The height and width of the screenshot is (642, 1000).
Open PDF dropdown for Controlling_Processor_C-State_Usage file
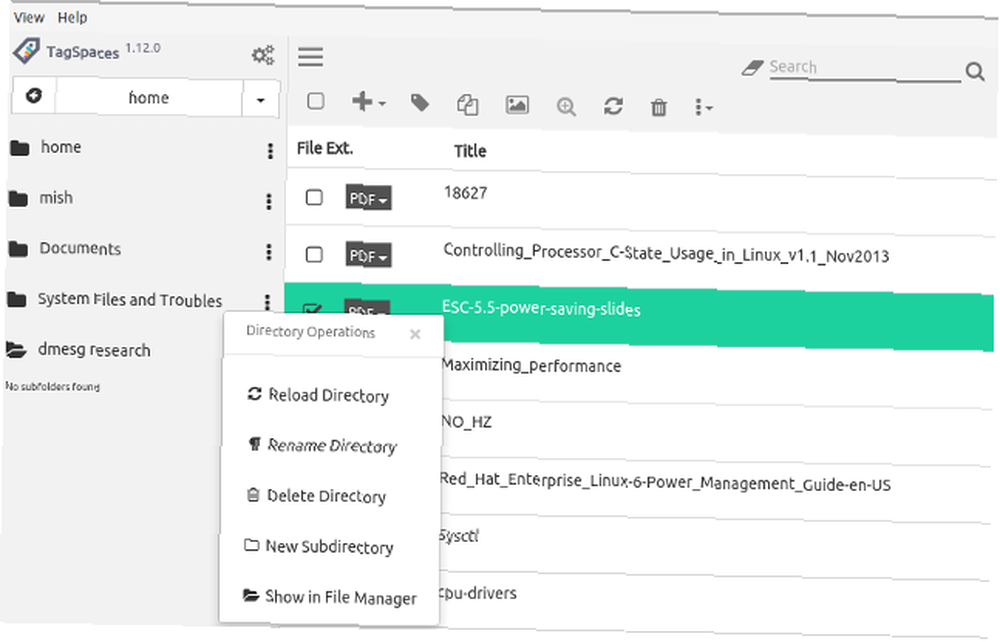tap(368, 255)
